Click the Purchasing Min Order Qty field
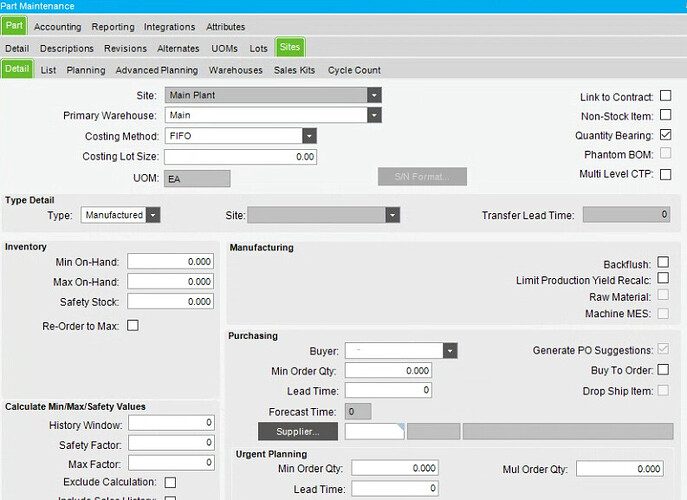Screen dimensions: 687x500 click(x=388, y=371)
